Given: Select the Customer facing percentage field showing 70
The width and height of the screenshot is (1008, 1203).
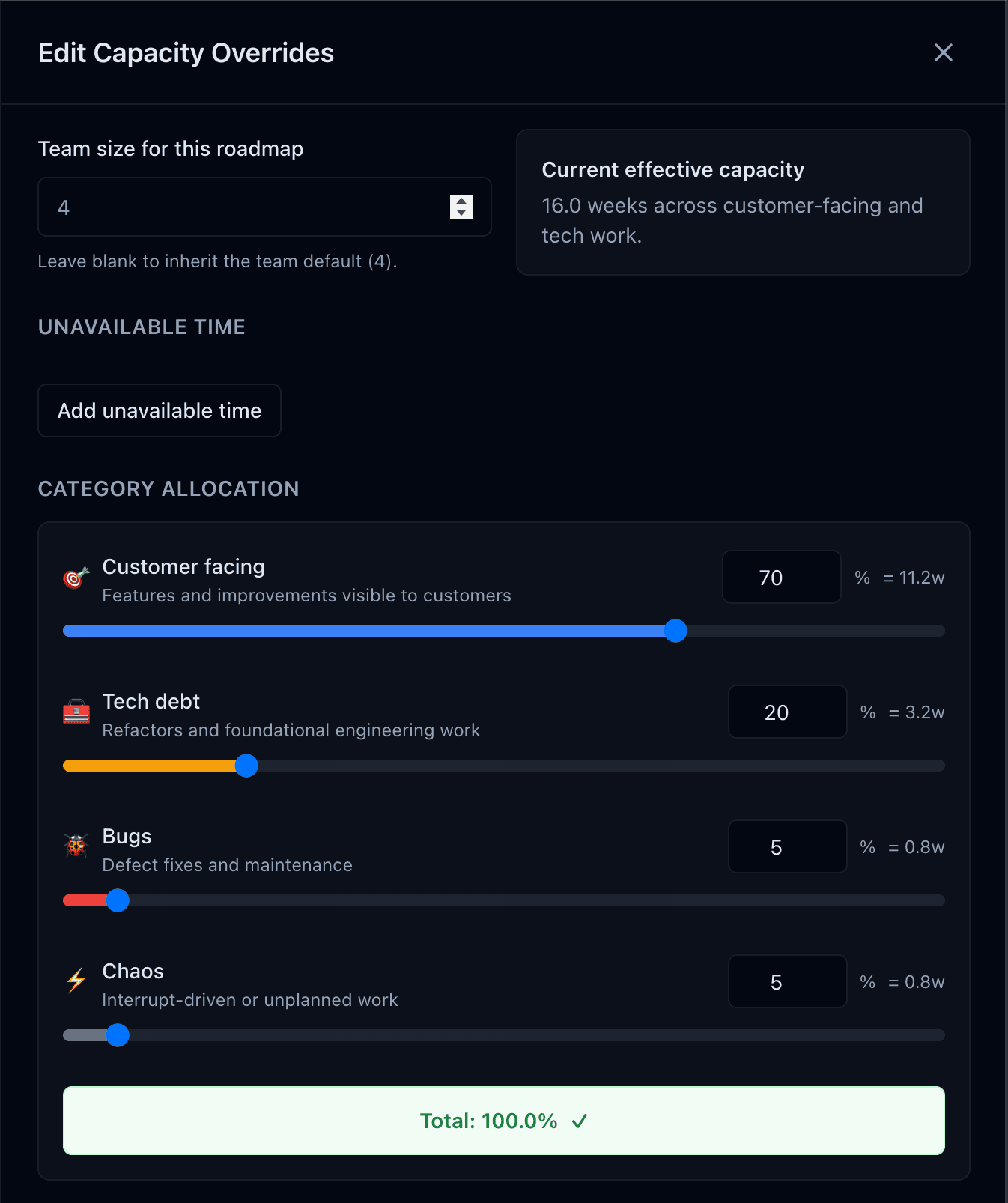Looking at the screenshot, I should click(781, 577).
